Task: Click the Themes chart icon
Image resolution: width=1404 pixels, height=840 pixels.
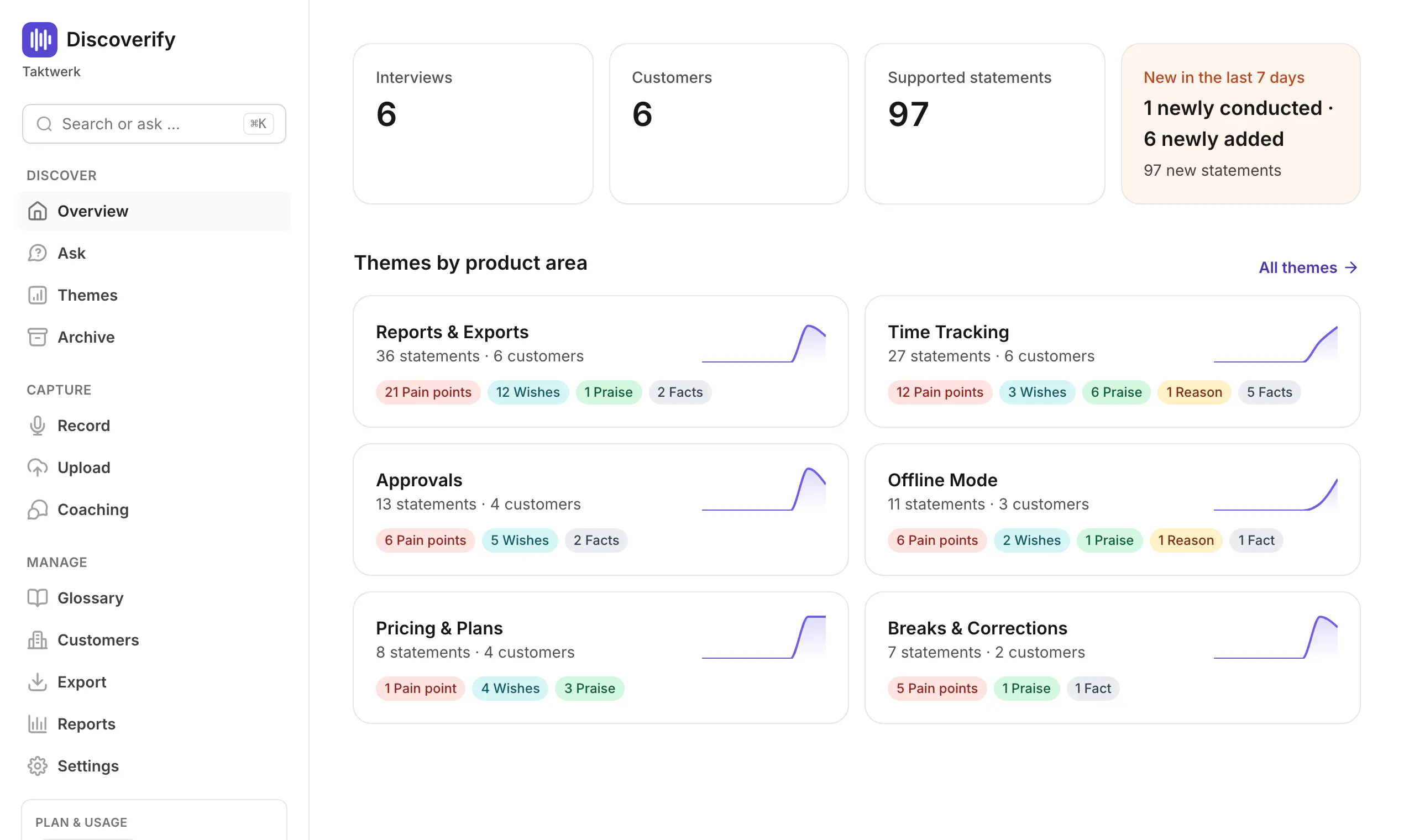Action: (x=38, y=295)
